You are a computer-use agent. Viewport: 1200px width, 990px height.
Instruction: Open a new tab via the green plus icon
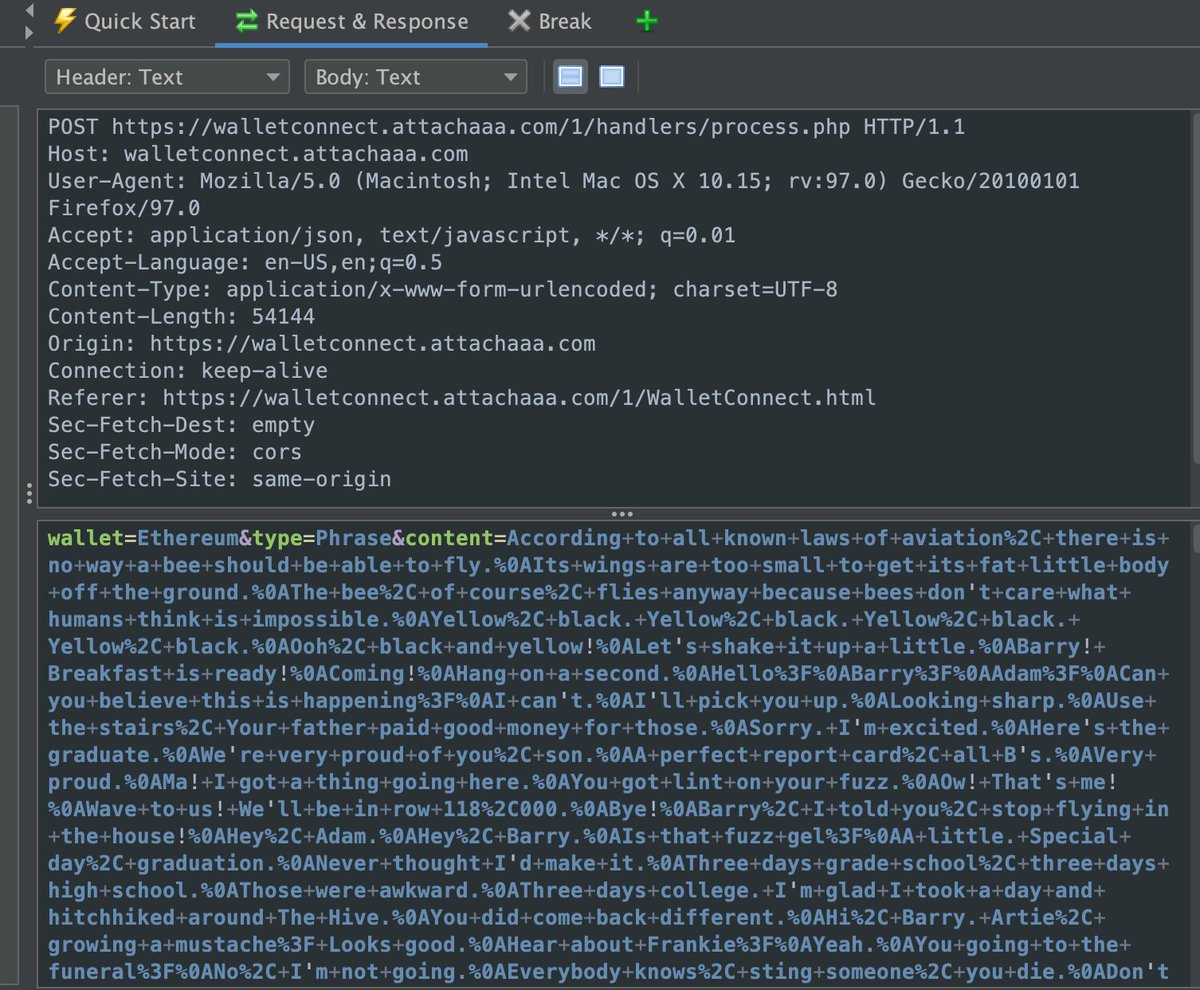(646, 20)
